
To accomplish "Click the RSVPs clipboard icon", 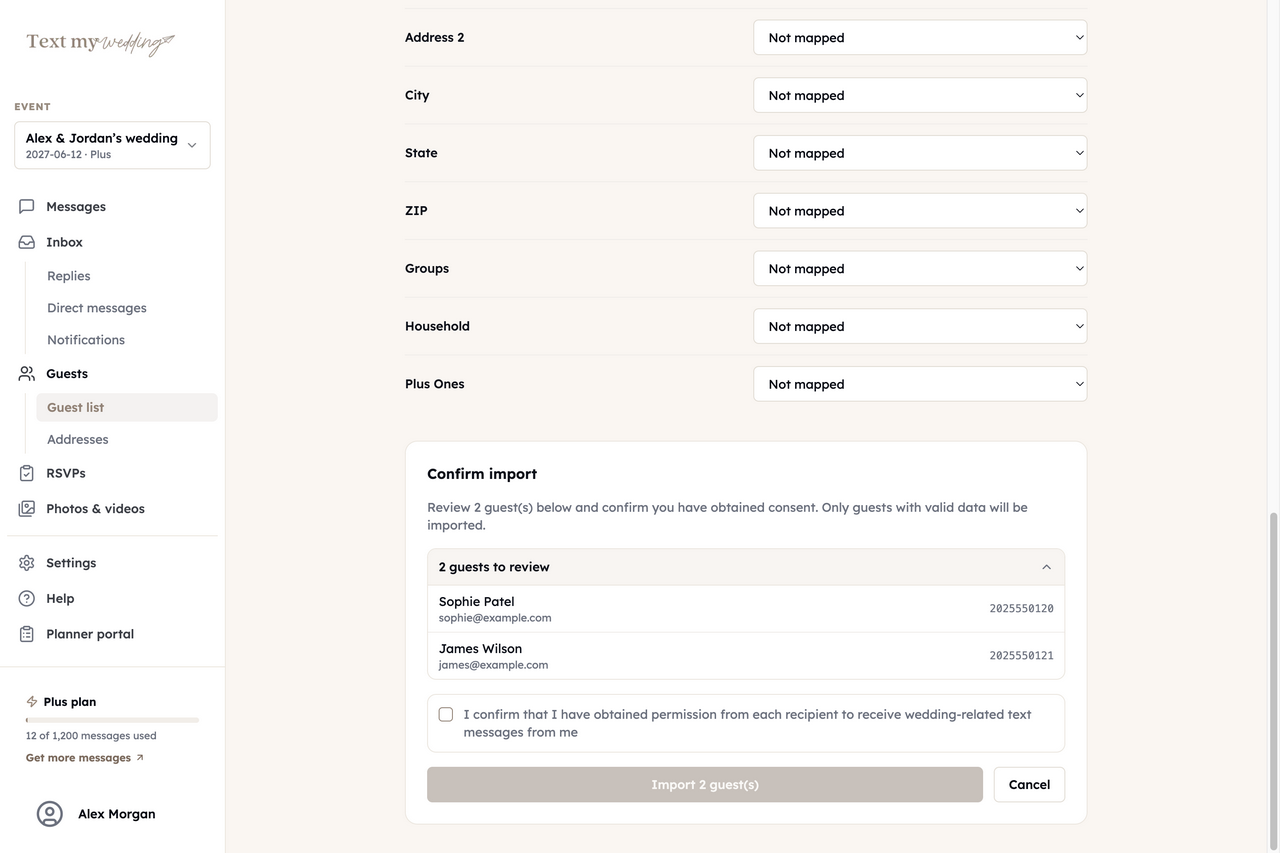I will click(x=27, y=473).
